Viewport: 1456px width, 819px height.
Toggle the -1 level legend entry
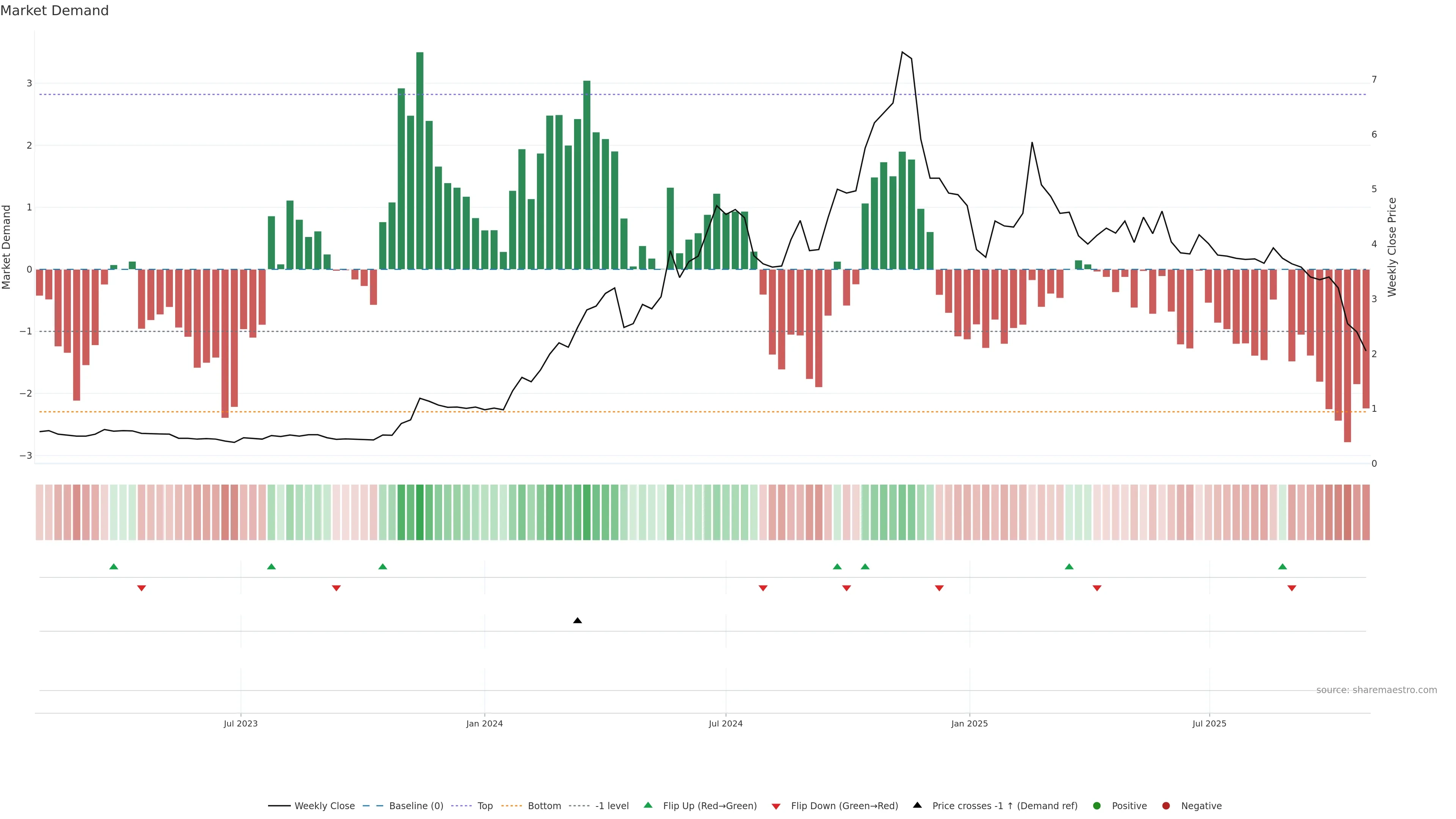pos(612,805)
